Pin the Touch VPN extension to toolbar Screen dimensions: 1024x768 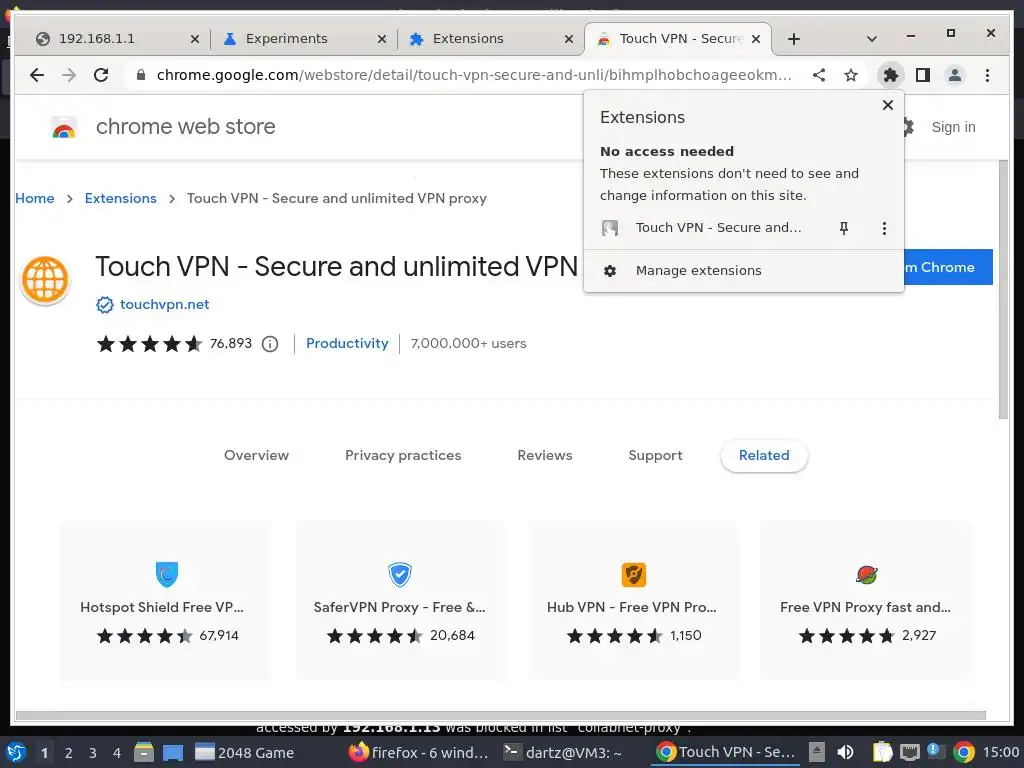pos(843,228)
